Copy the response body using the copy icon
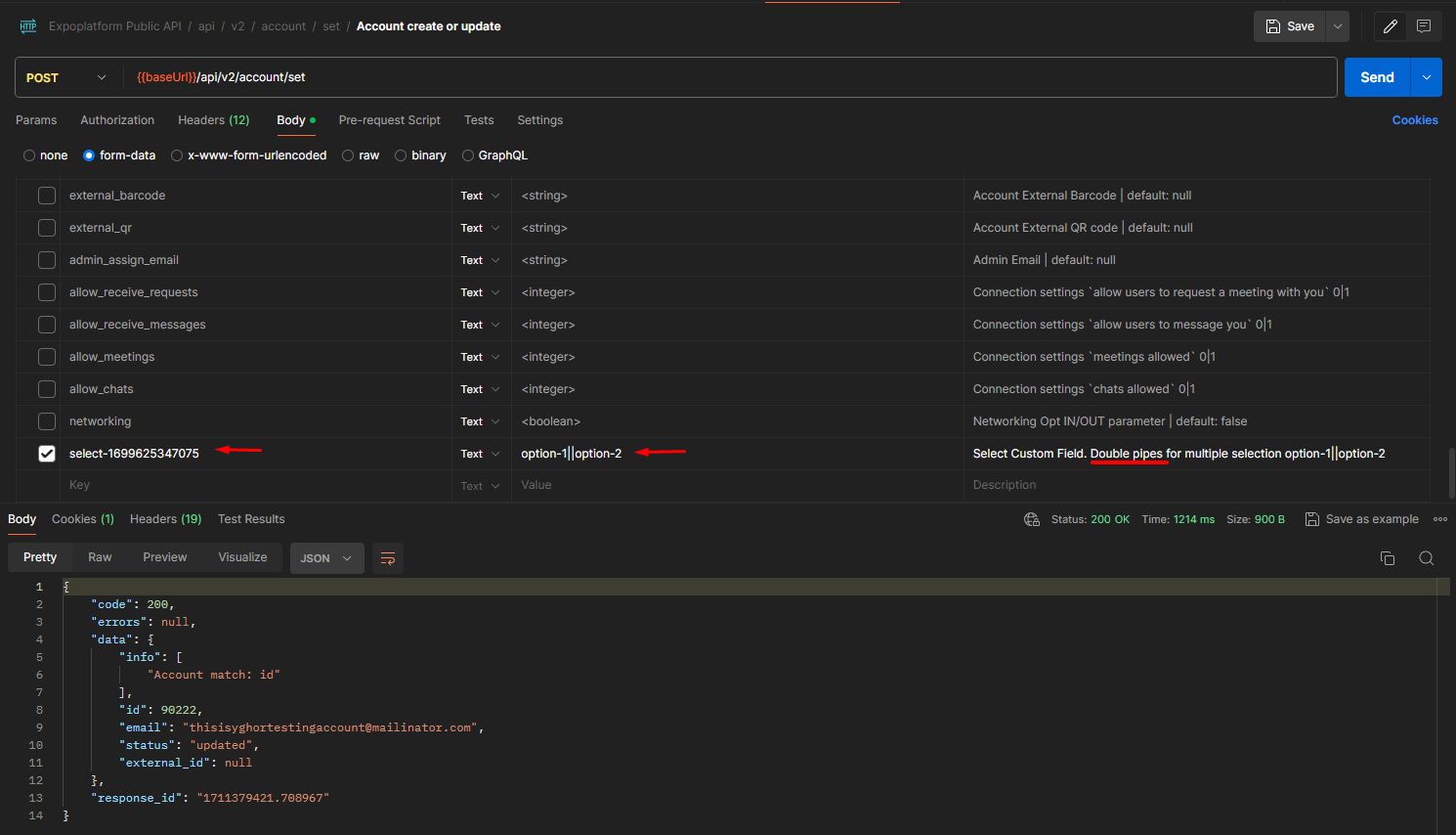 pos(1387,557)
